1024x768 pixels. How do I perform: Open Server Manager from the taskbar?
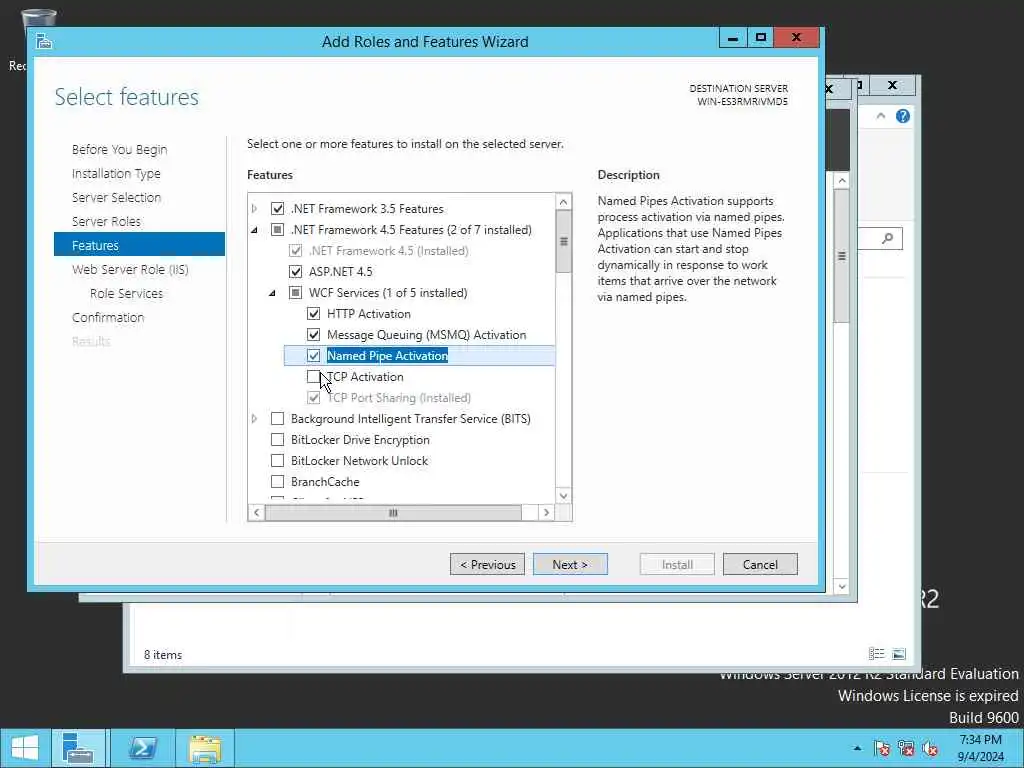tap(78, 748)
